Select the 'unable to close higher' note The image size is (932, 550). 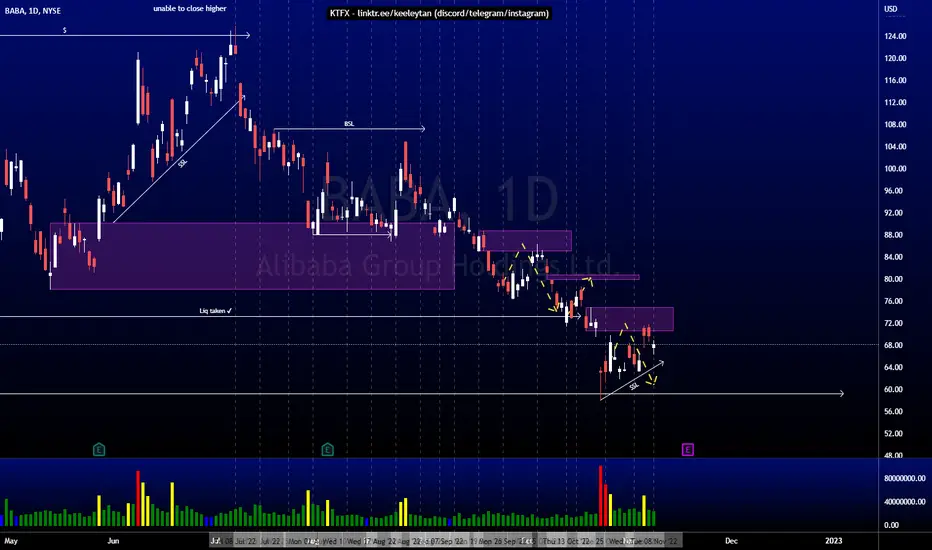190,8
